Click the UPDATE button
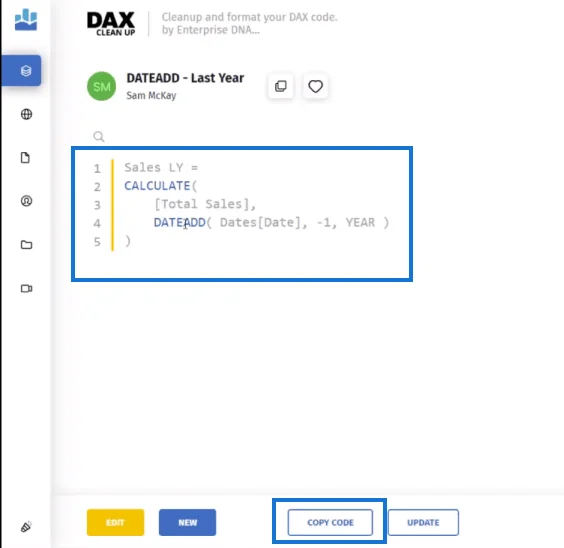 point(423,522)
